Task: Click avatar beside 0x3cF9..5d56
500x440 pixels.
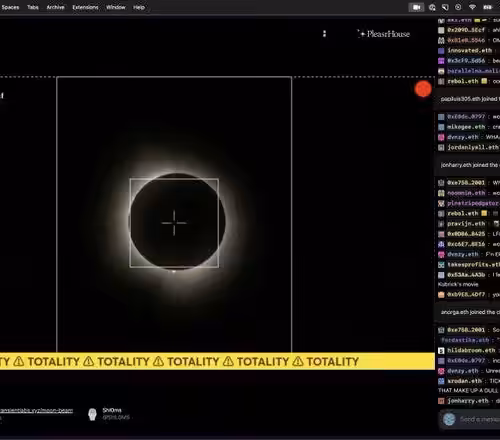Action: tap(441, 61)
